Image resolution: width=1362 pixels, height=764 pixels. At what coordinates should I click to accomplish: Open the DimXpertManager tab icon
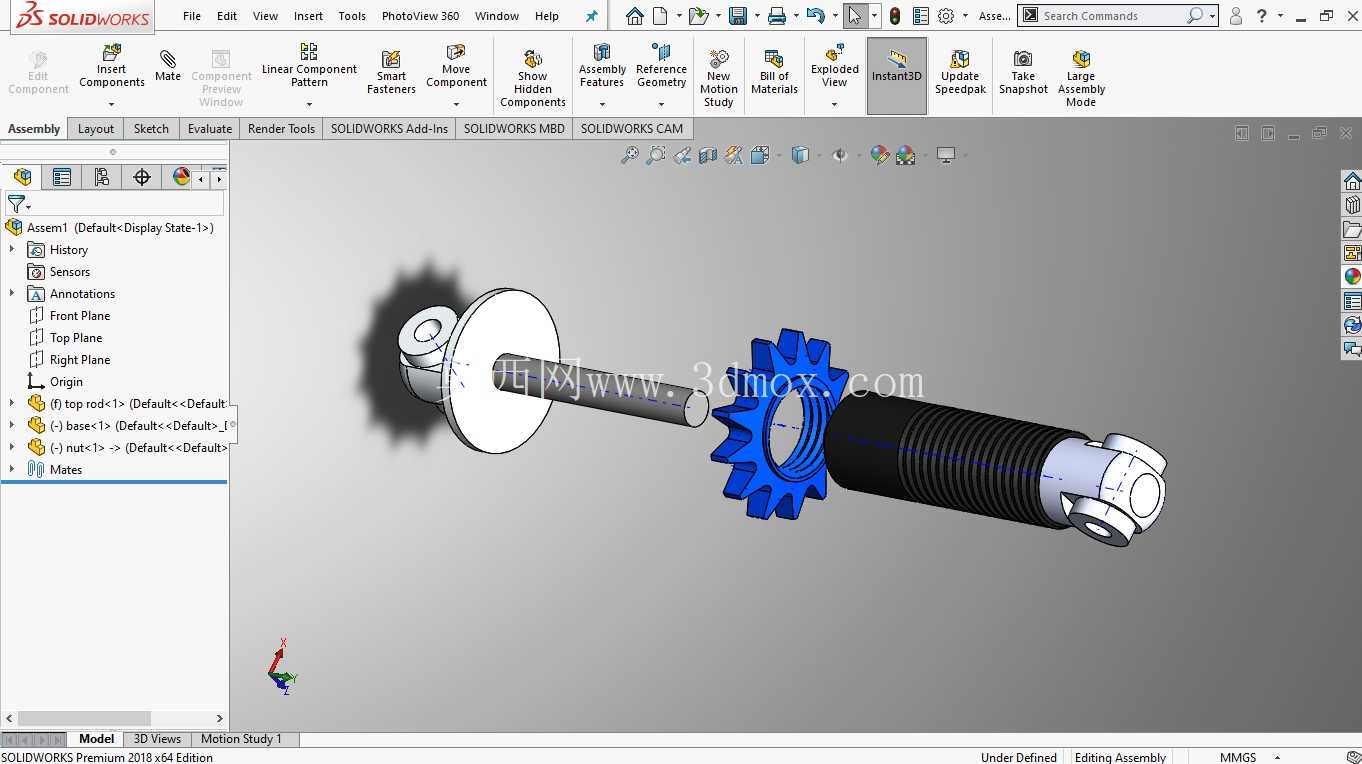point(142,177)
